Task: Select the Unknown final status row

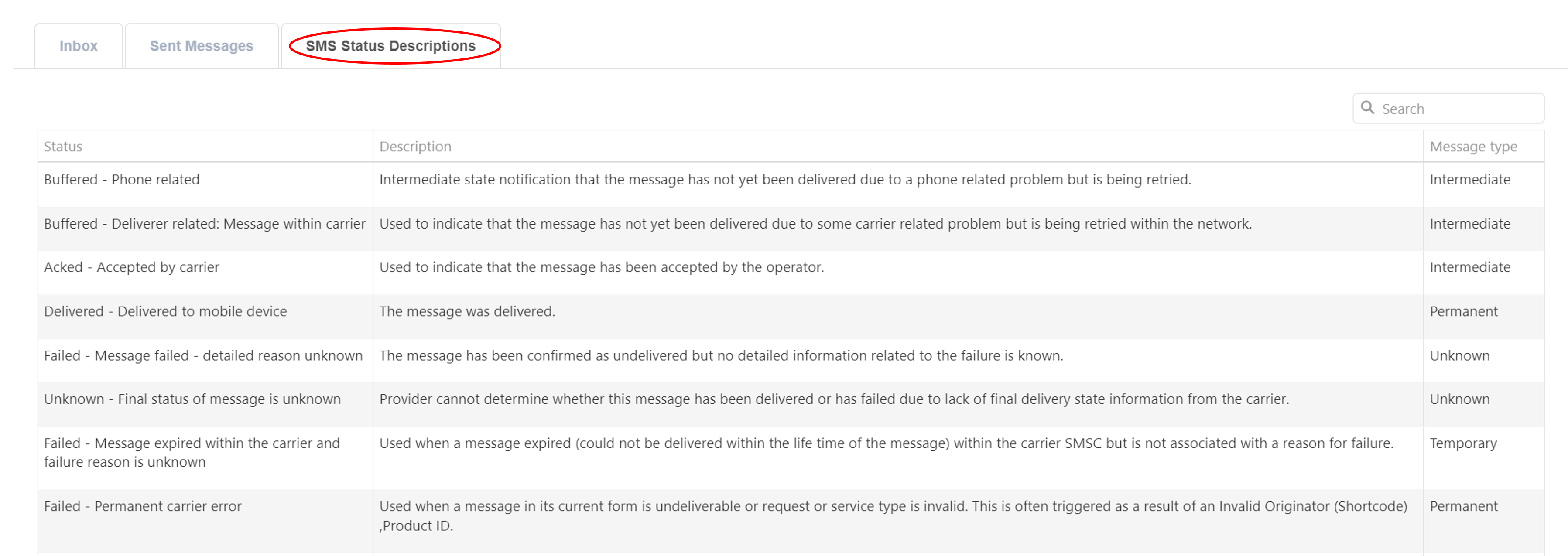Action: pyautogui.click(x=192, y=399)
